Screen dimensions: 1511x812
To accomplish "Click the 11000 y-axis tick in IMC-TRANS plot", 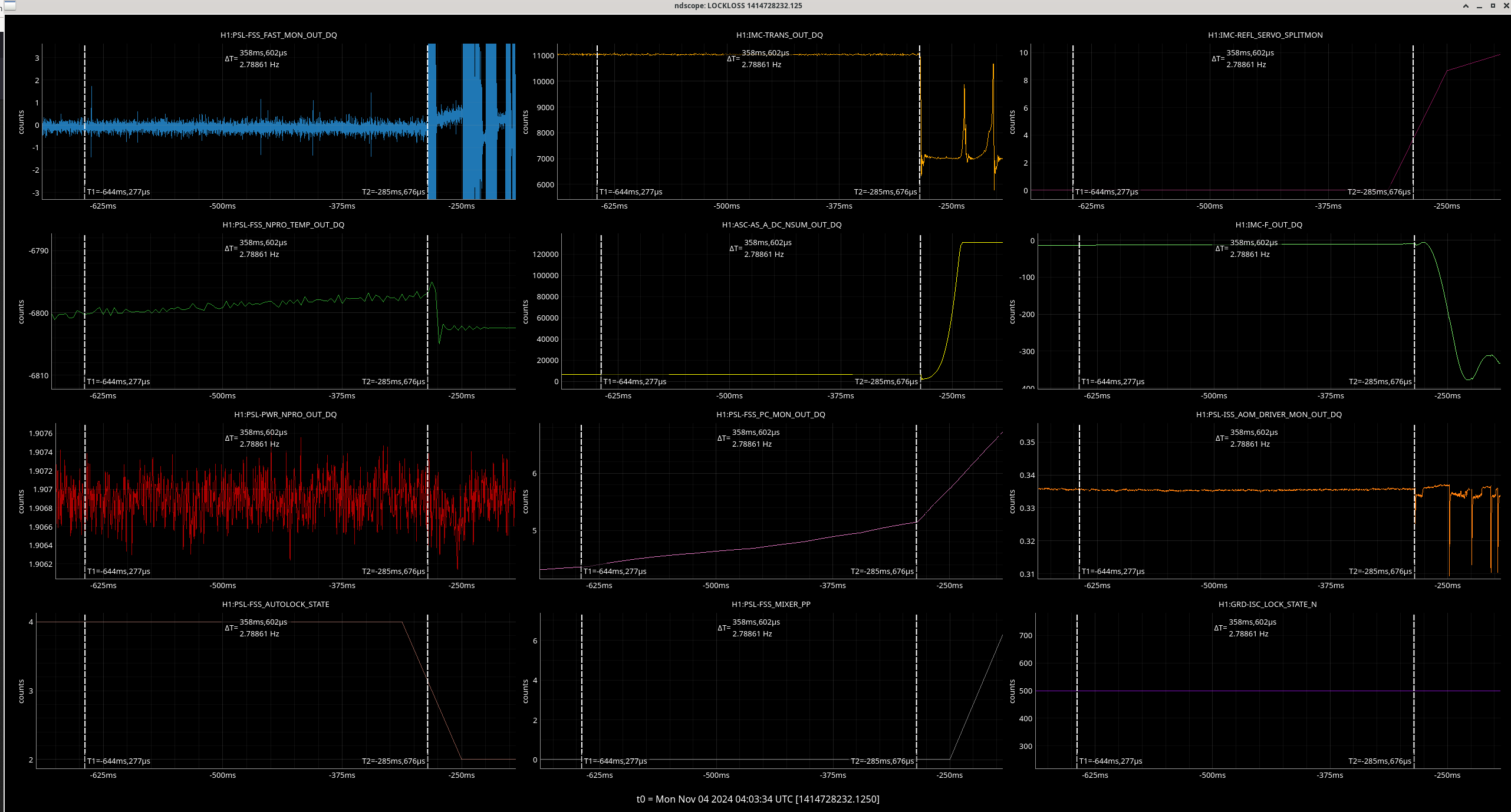I will 543,56.
